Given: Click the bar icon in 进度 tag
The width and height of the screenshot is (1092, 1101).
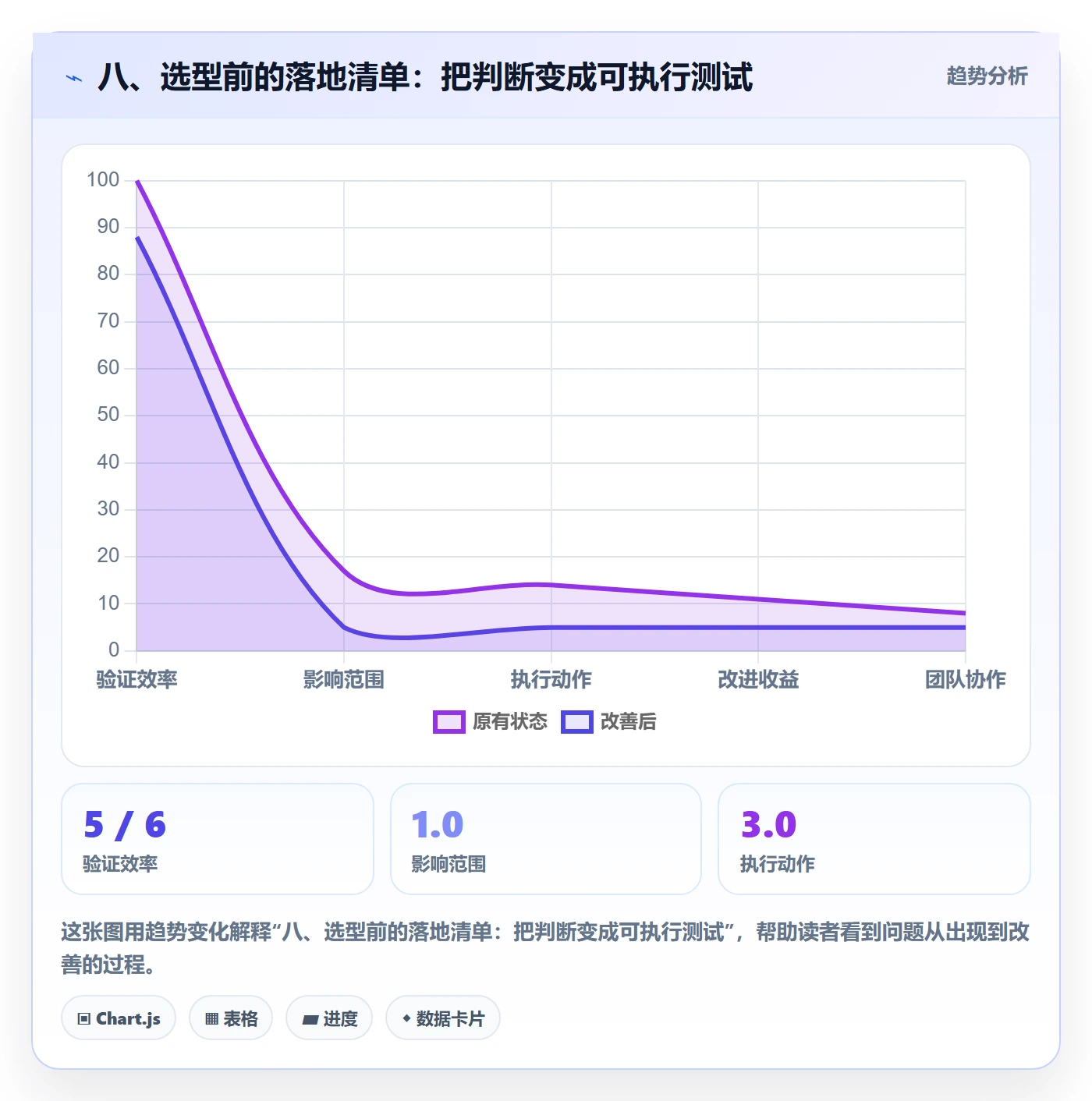Looking at the screenshot, I should click(x=310, y=1019).
